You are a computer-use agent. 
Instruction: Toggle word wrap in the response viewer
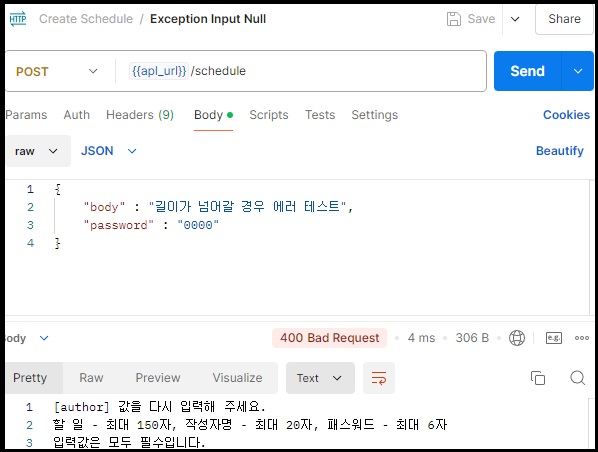coord(379,378)
